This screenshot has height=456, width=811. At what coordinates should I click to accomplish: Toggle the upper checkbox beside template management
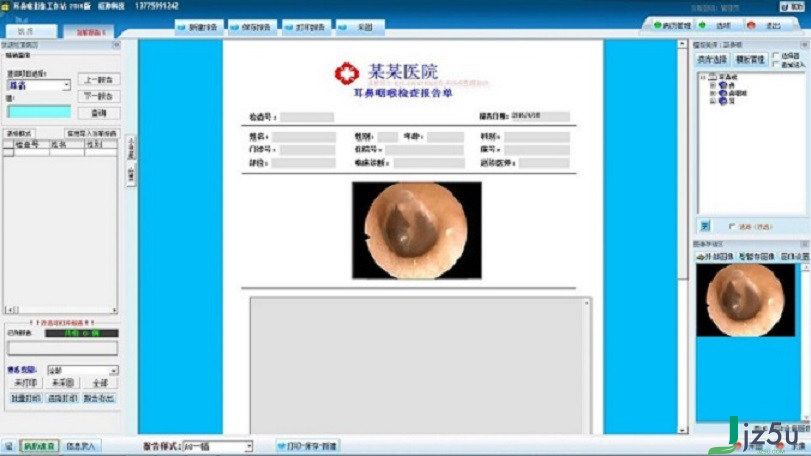(775, 56)
